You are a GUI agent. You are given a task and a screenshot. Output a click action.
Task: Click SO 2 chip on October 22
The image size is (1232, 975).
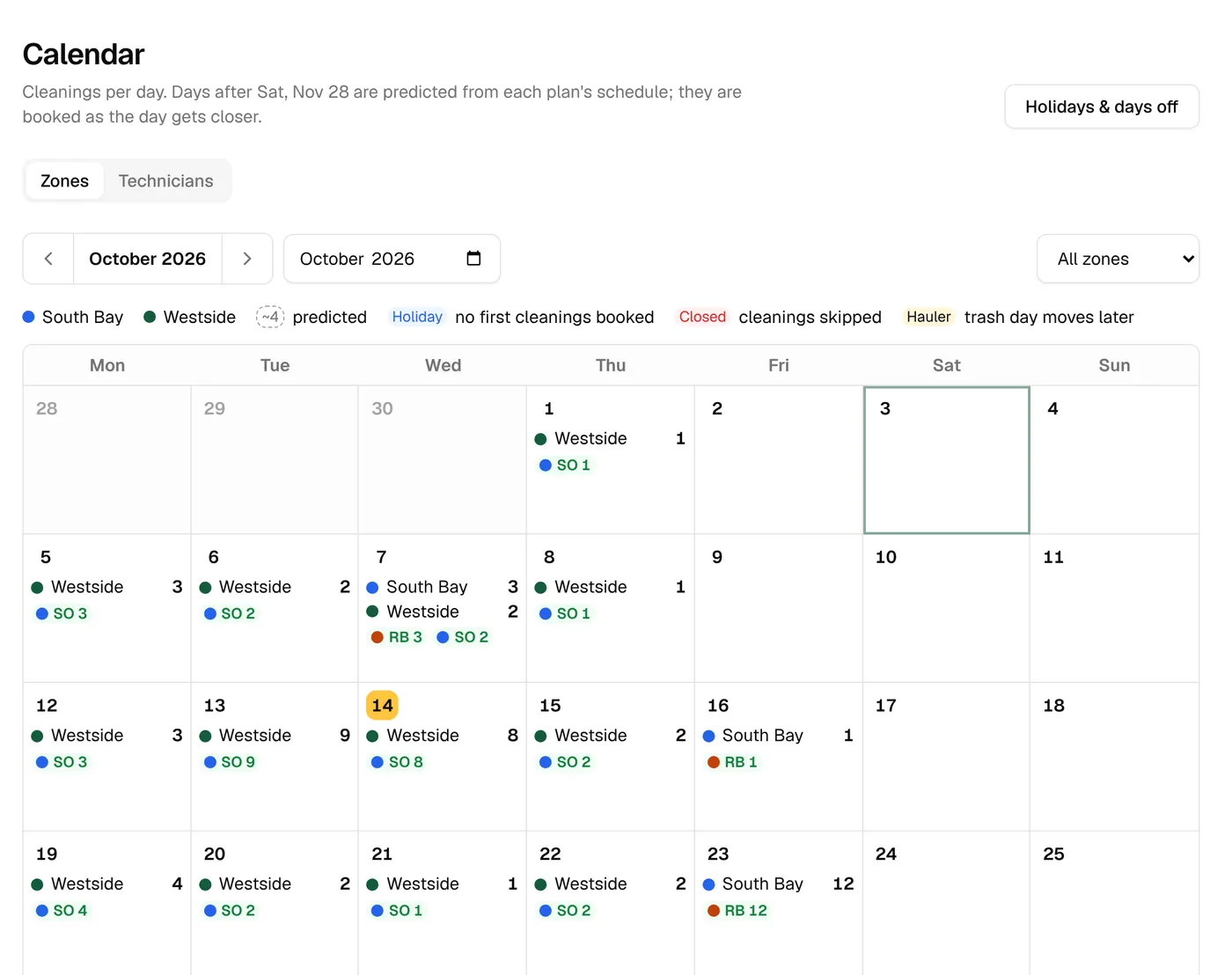[x=565, y=911]
